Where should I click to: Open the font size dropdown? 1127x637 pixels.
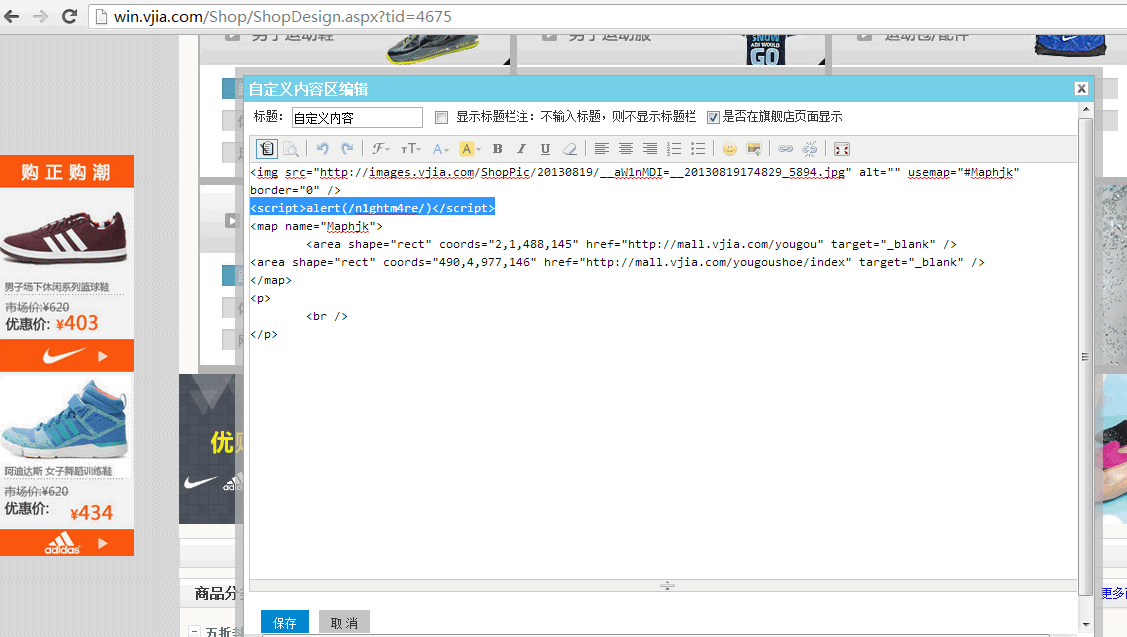click(410, 149)
